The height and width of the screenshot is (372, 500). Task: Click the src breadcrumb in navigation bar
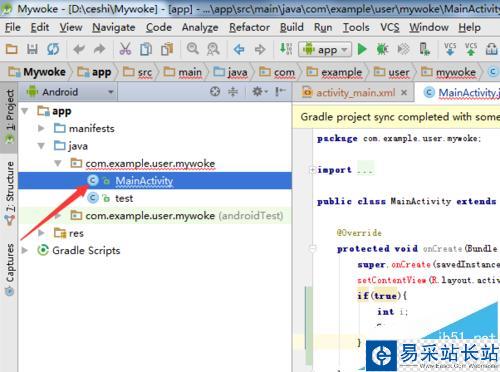(137, 72)
